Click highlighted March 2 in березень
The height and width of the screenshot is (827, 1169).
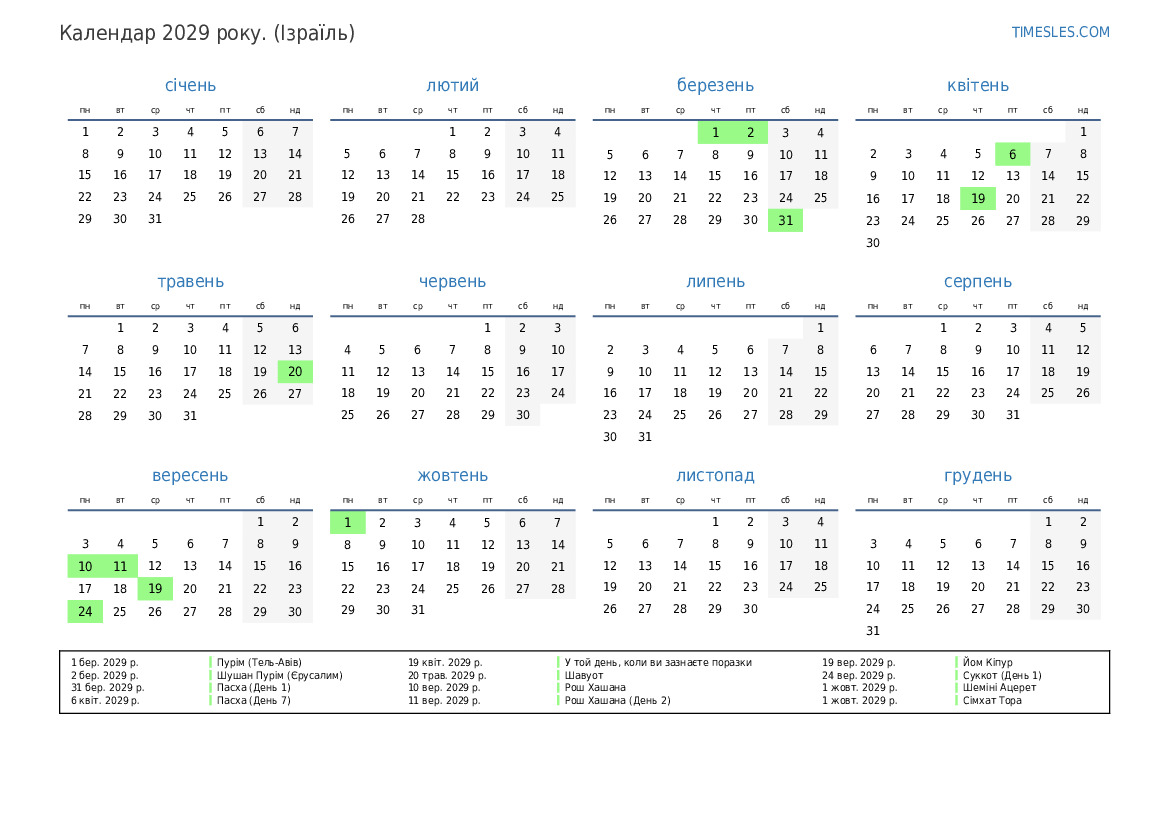coord(750,133)
